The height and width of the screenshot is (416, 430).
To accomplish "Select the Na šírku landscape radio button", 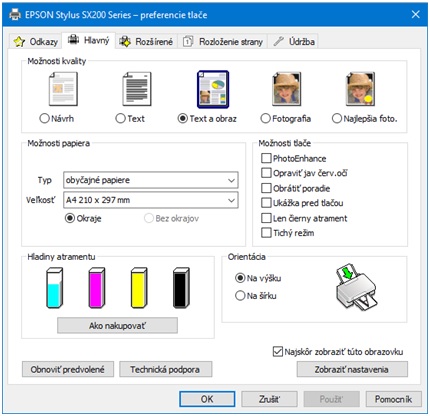I will [x=240, y=296].
